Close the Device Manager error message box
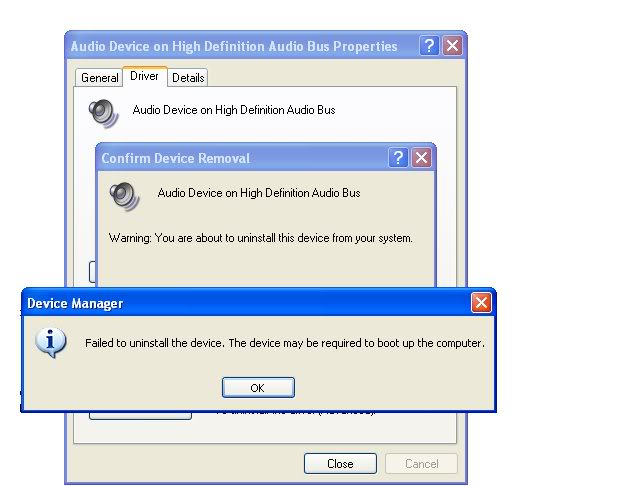Viewport: 640px width, 486px height. coord(481,303)
